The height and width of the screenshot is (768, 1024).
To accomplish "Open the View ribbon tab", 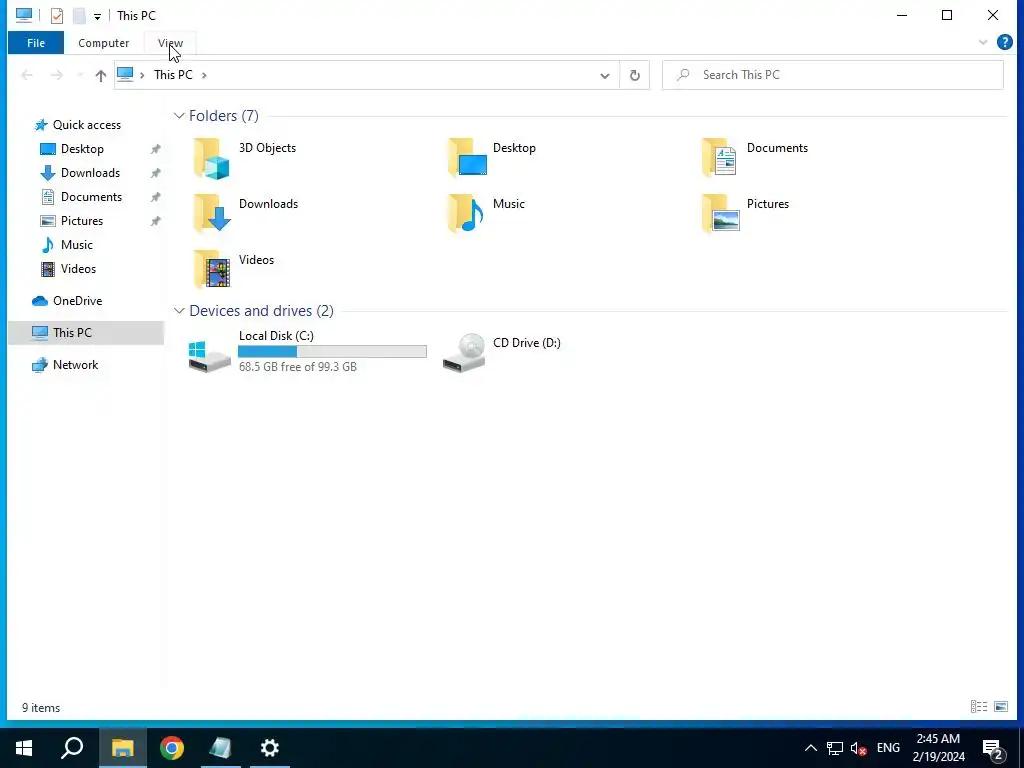I will [170, 43].
